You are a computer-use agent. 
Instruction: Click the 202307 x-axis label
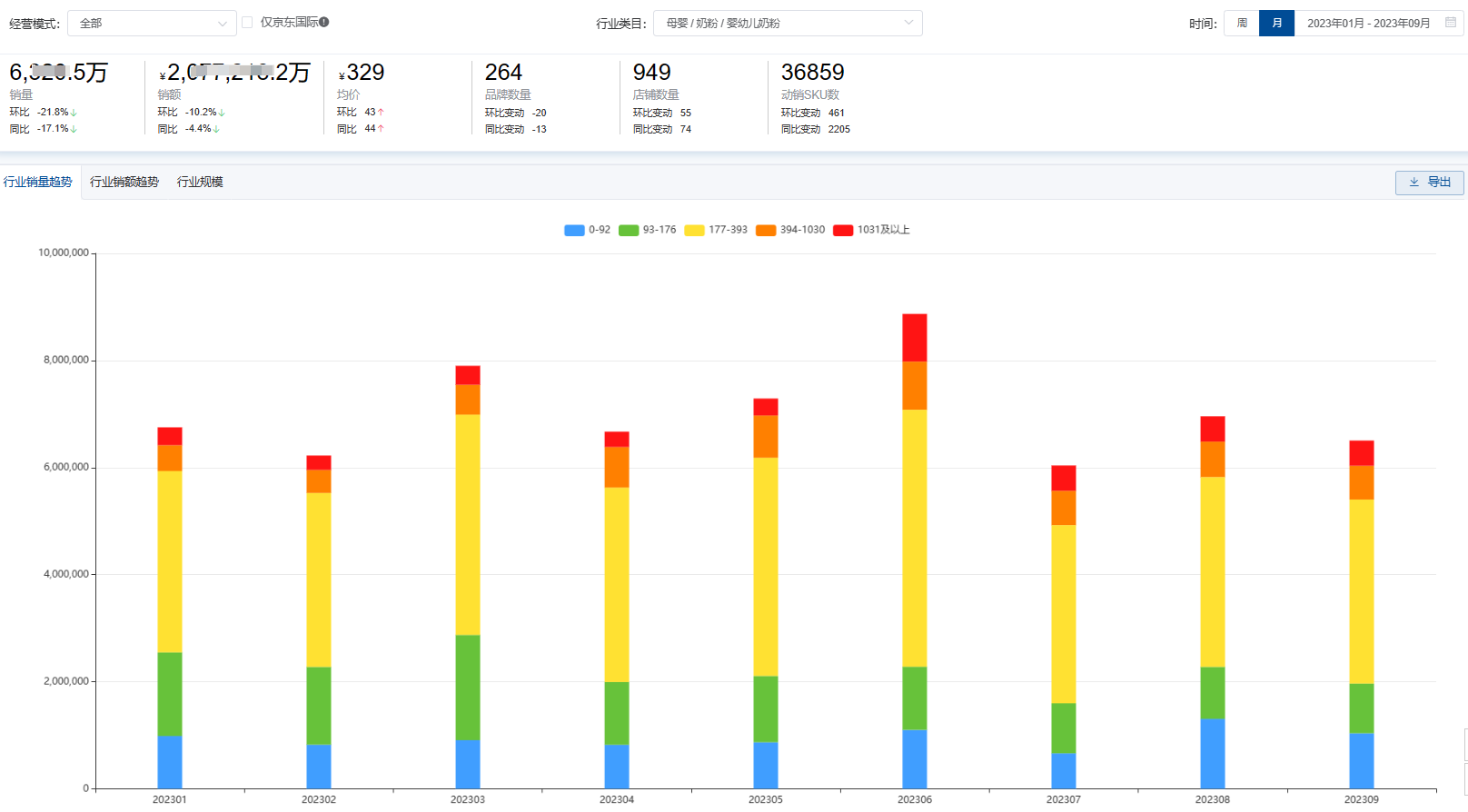click(x=1064, y=800)
